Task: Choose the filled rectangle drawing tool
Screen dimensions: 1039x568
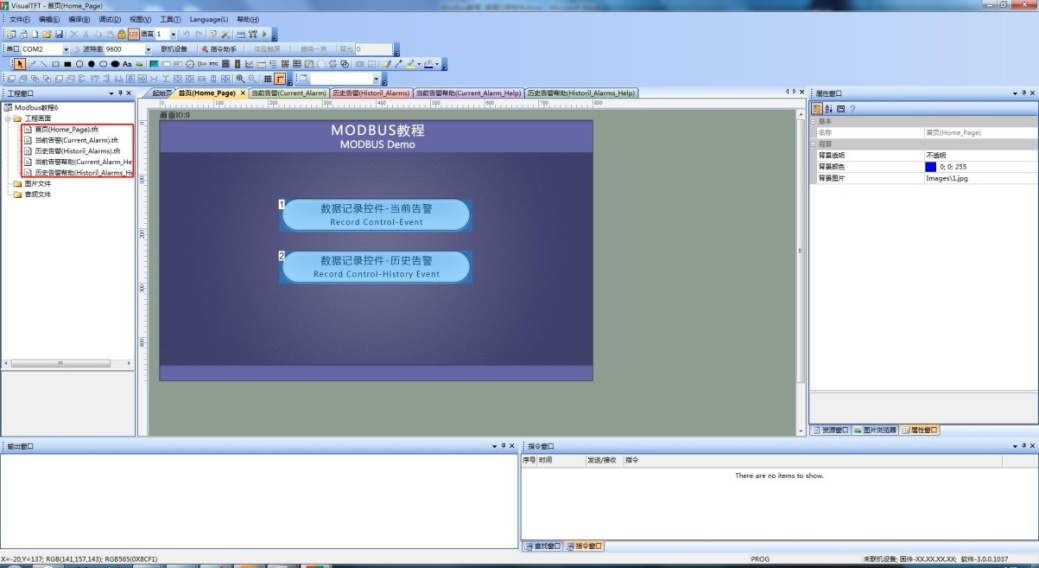Action: tap(68, 64)
